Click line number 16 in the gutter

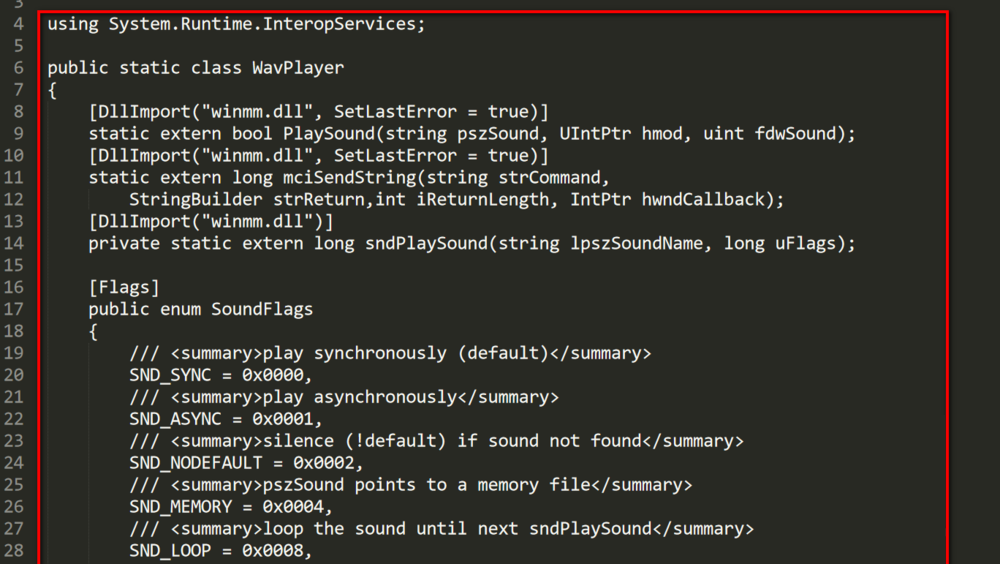tap(13, 287)
